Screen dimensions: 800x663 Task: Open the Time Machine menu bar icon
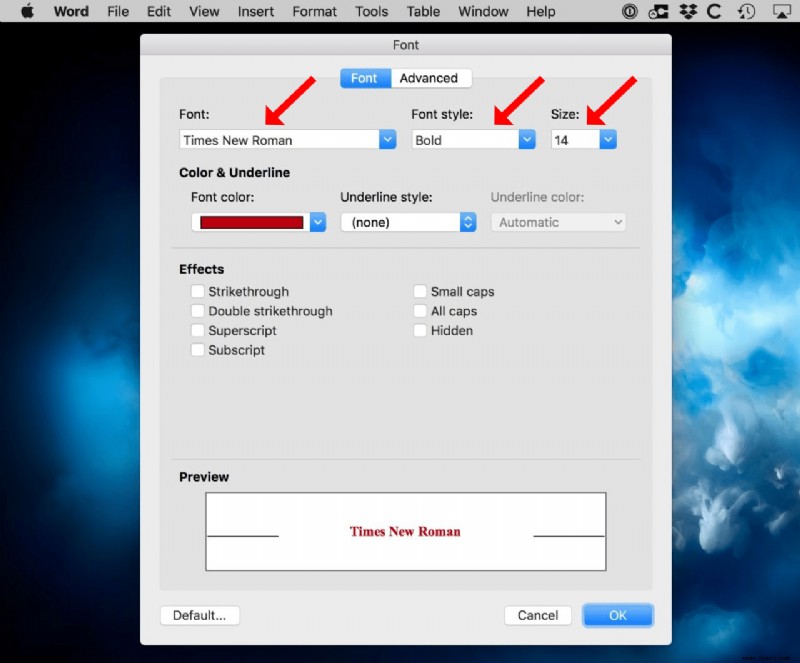(746, 11)
